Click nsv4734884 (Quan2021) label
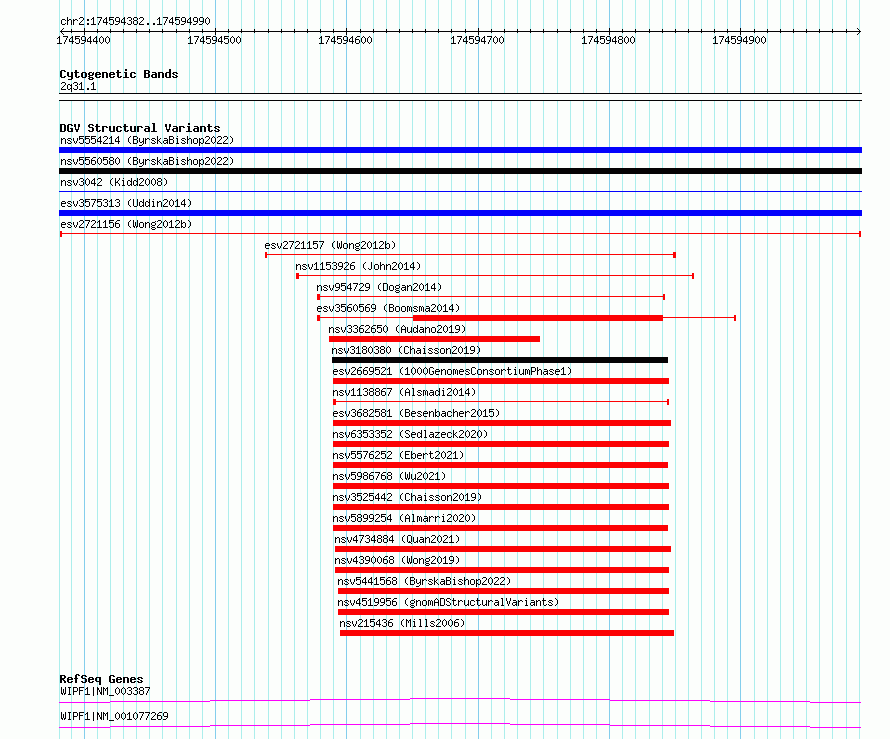 click(x=397, y=539)
